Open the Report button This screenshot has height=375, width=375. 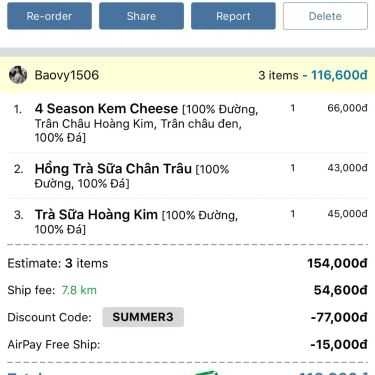[x=233, y=16]
